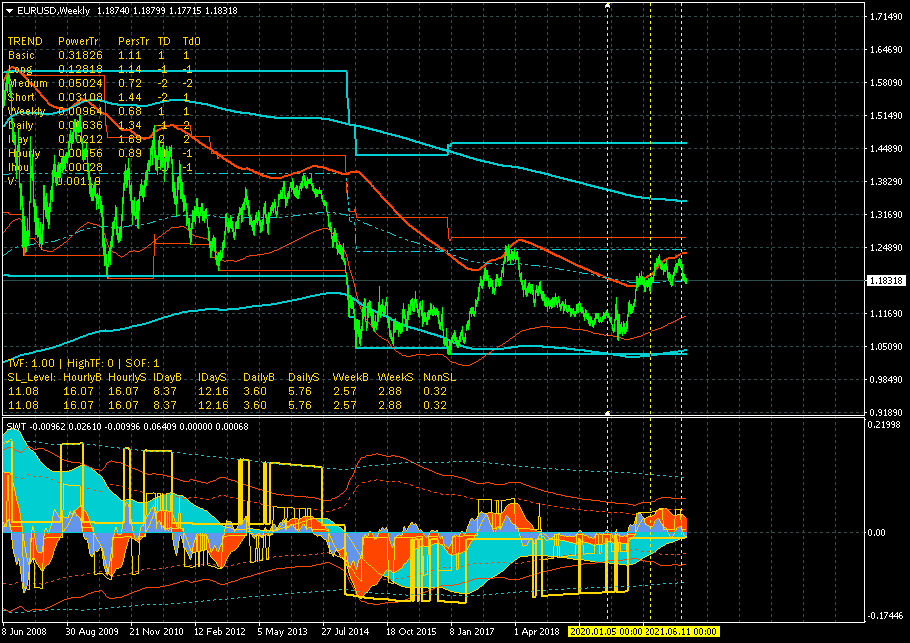Click the NonSL column header
Viewport: 910px width, 643px height.
click(439, 377)
